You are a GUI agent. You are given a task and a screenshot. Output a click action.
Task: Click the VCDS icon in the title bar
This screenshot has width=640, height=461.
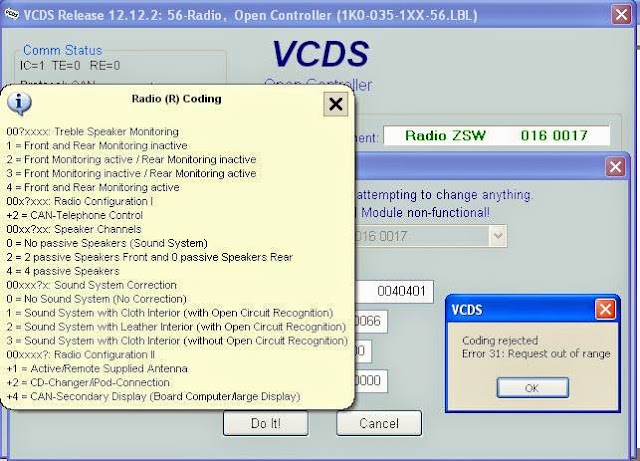click(12, 14)
